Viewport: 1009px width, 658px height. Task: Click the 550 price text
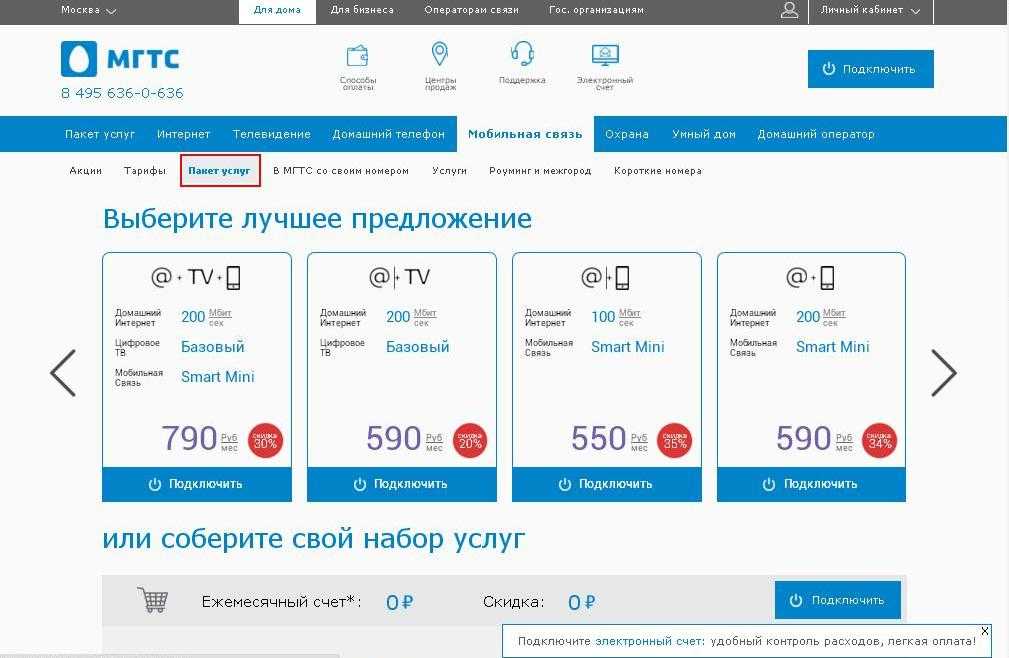pos(599,439)
